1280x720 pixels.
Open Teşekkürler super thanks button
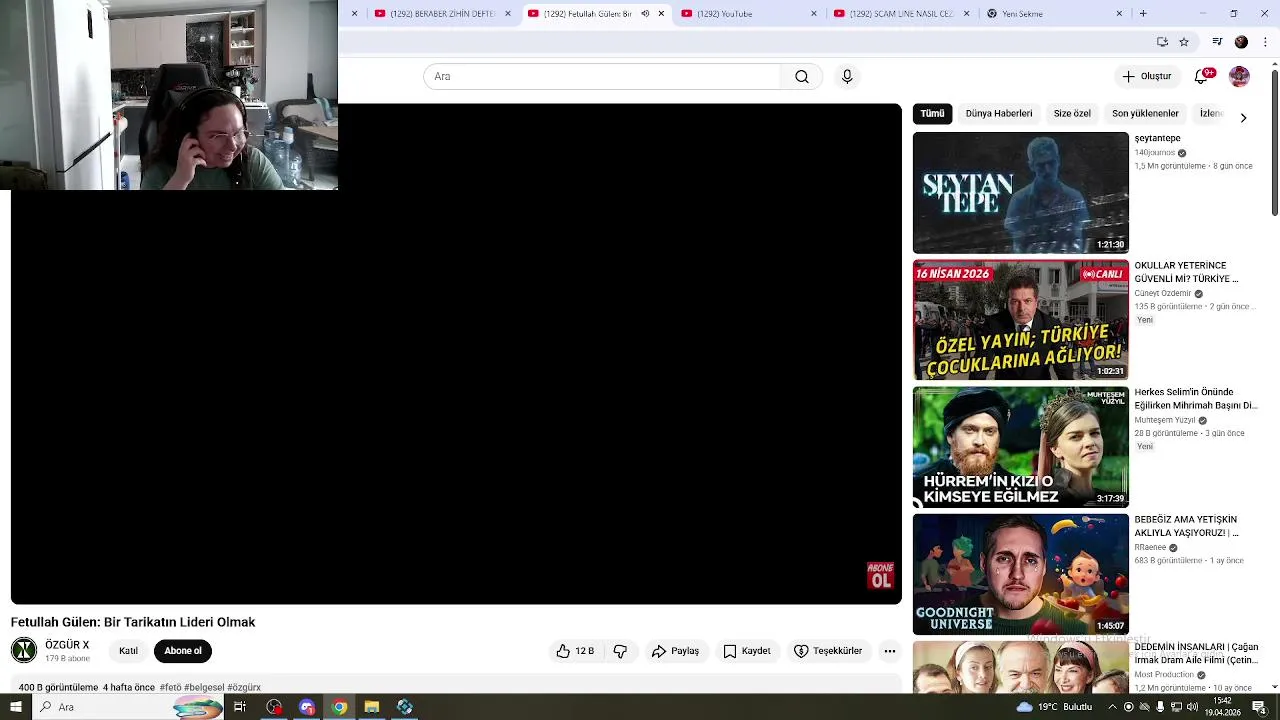[828, 651]
